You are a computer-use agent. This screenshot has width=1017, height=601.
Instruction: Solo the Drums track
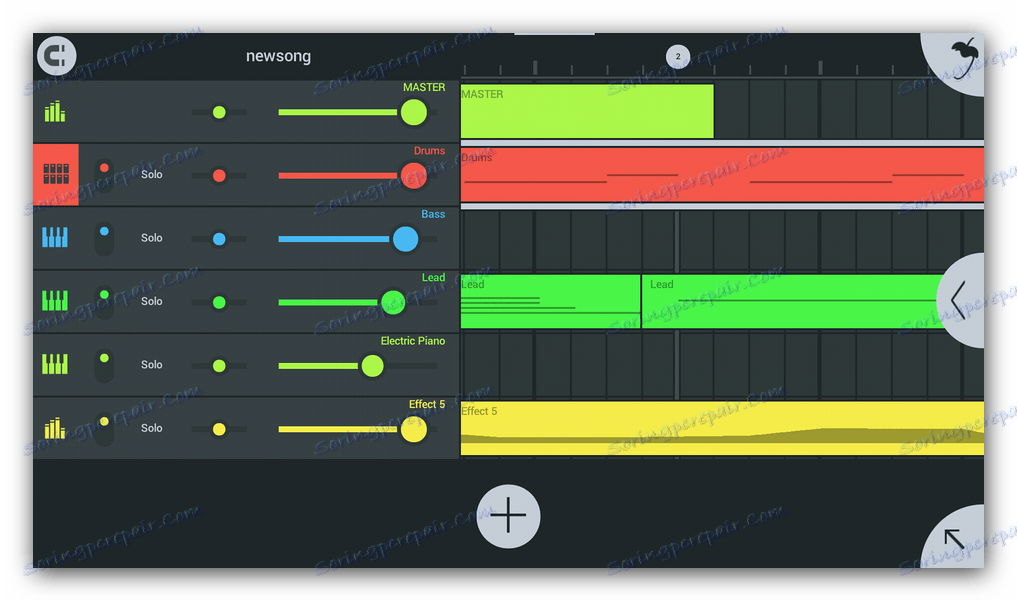tap(152, 174)
